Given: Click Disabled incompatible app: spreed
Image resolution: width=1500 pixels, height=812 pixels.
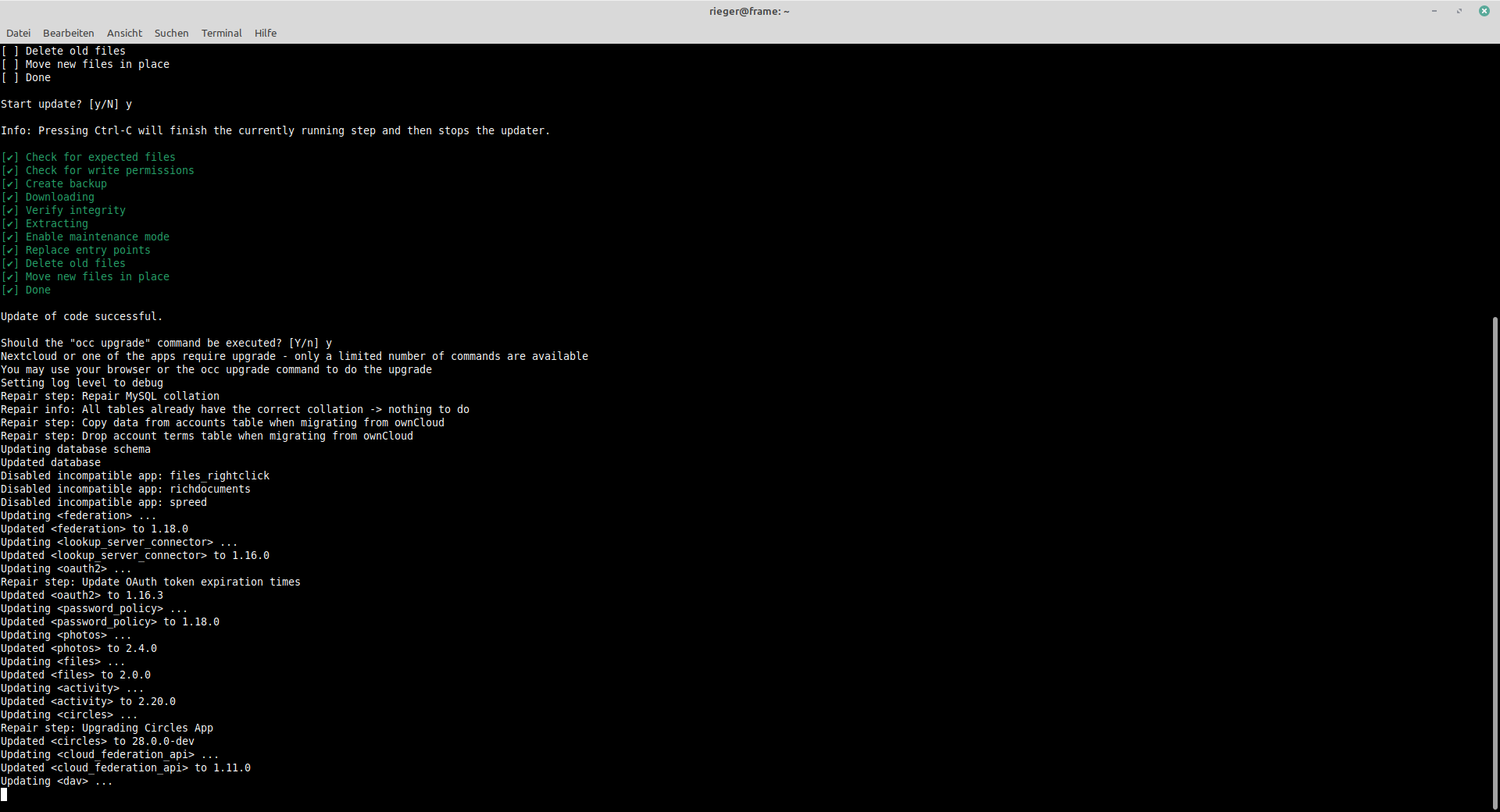Looking at the screenshot, I should 104,502.
